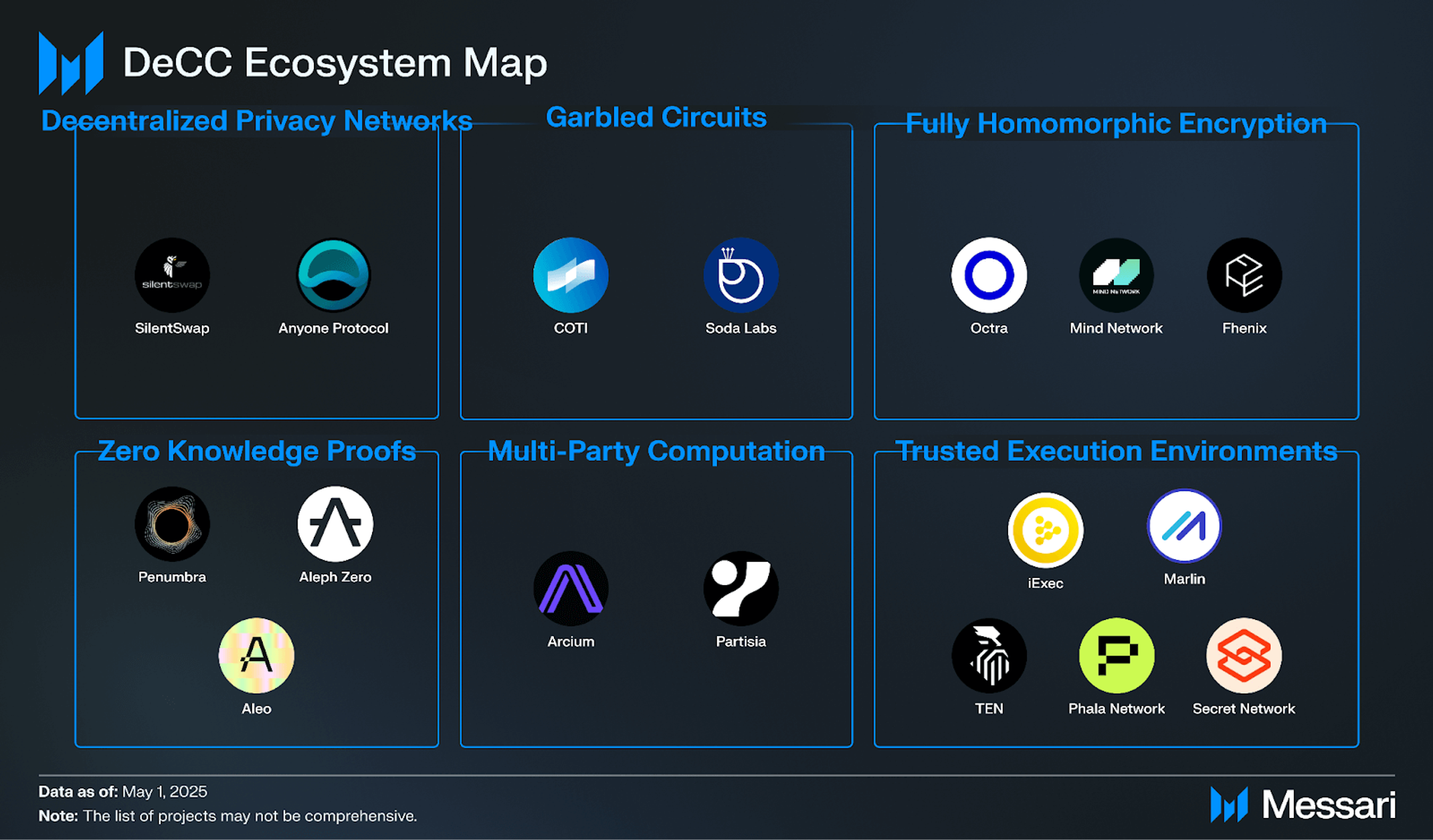Select the Anyone Protocol logo
This screenshot has width=1433, height=840.
pyautogui.click(x=333, y=275)
